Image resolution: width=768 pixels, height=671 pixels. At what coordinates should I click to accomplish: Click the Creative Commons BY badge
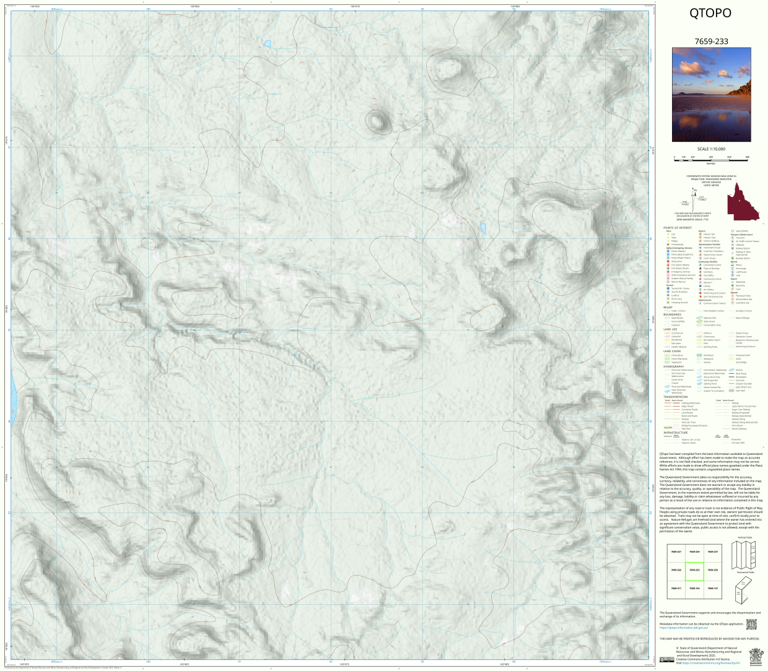(667, 660)
